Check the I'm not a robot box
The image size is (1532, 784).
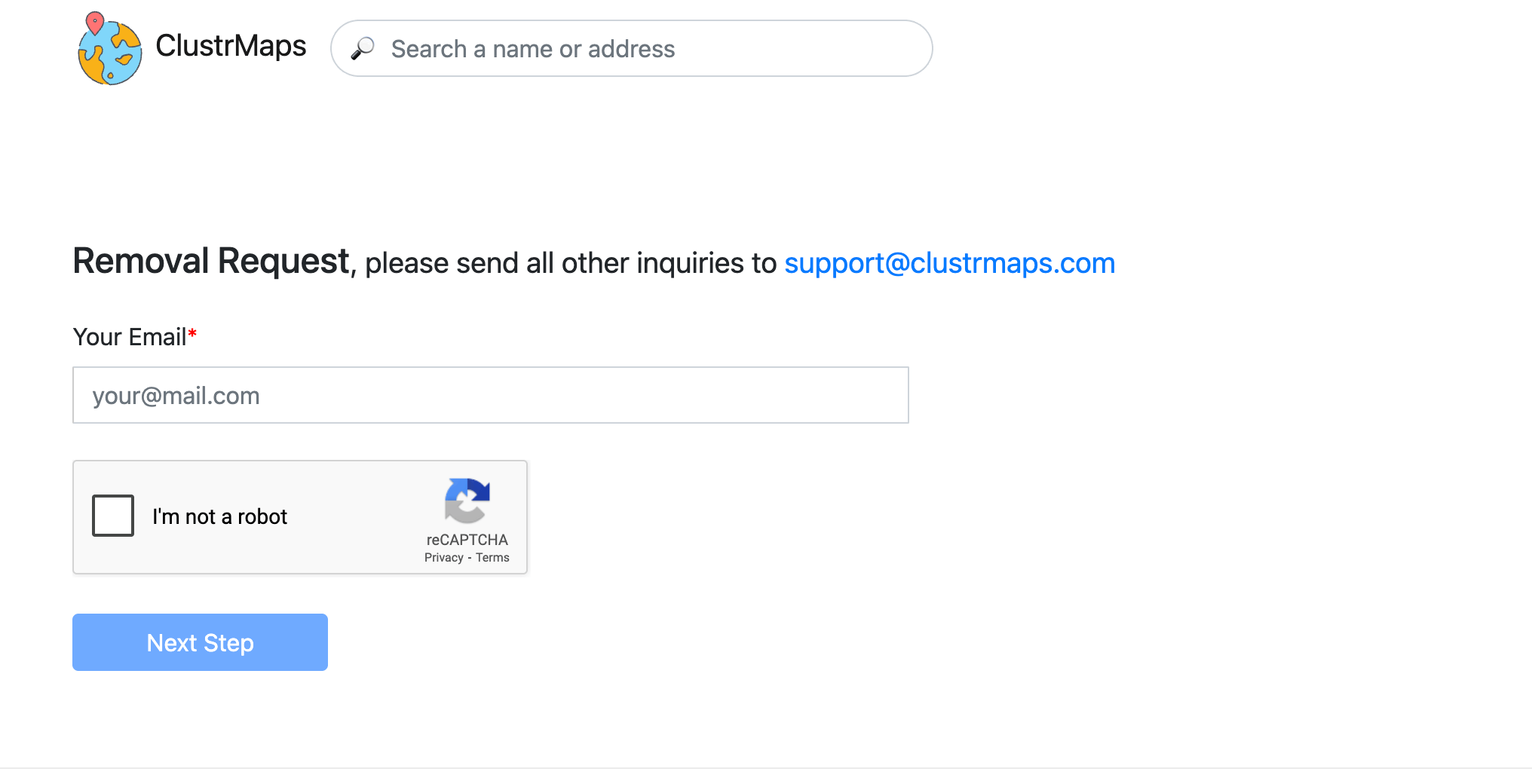(x=113, y=516)
